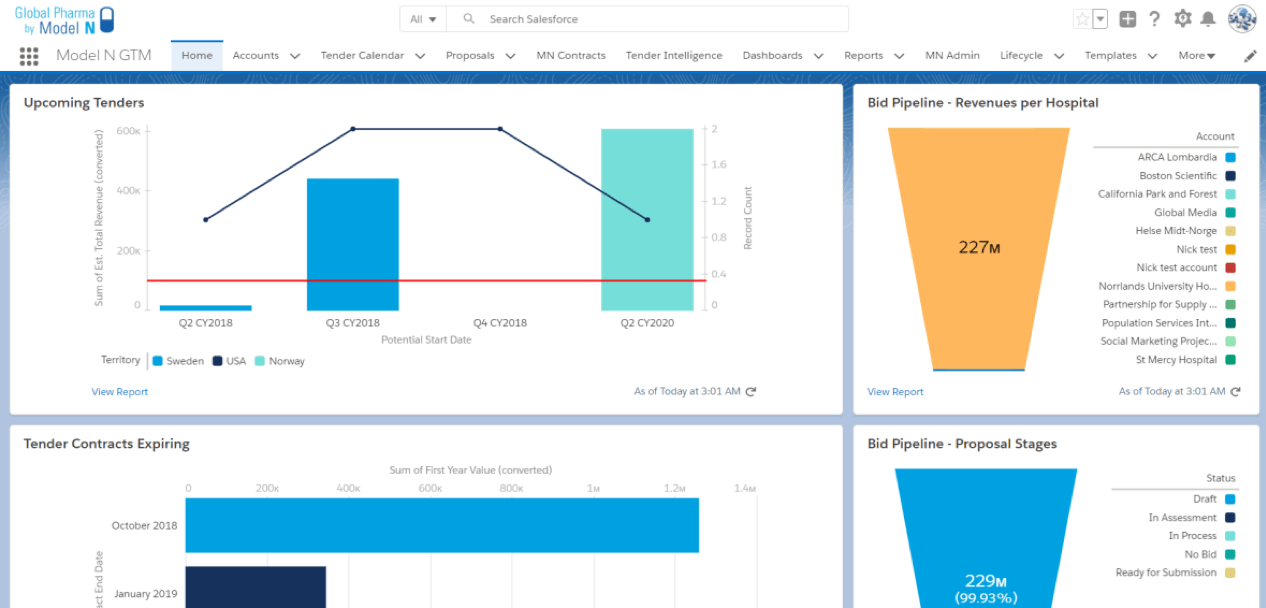Click the No Bid status label
1266x608 pixels.
(x=1201, y=554)
